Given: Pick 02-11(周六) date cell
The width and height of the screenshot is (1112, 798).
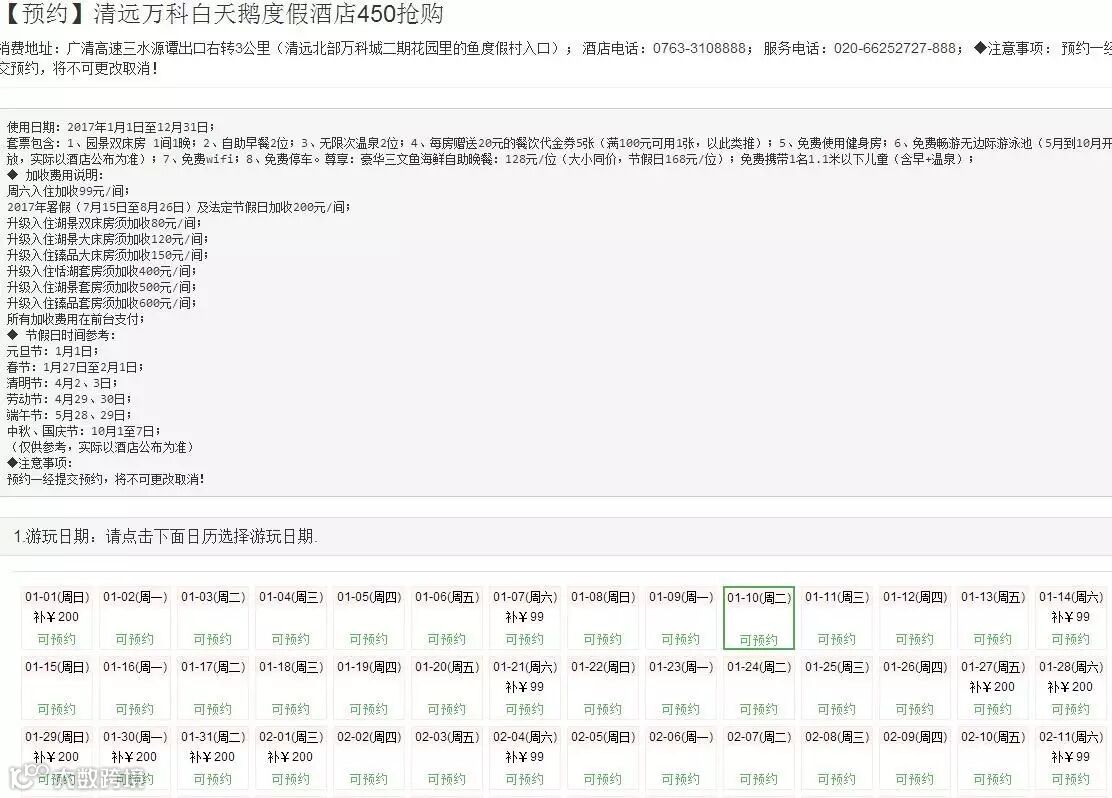Looking at the screenshot, I should click(1071, 758).
